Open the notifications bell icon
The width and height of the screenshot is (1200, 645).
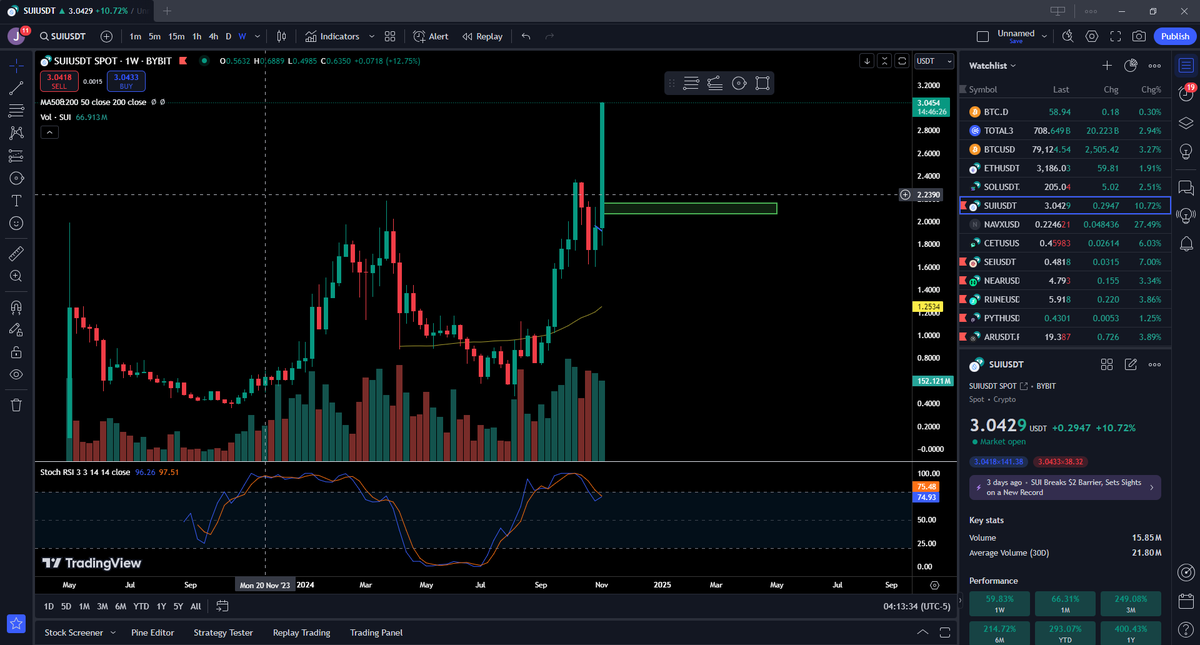1186,243
